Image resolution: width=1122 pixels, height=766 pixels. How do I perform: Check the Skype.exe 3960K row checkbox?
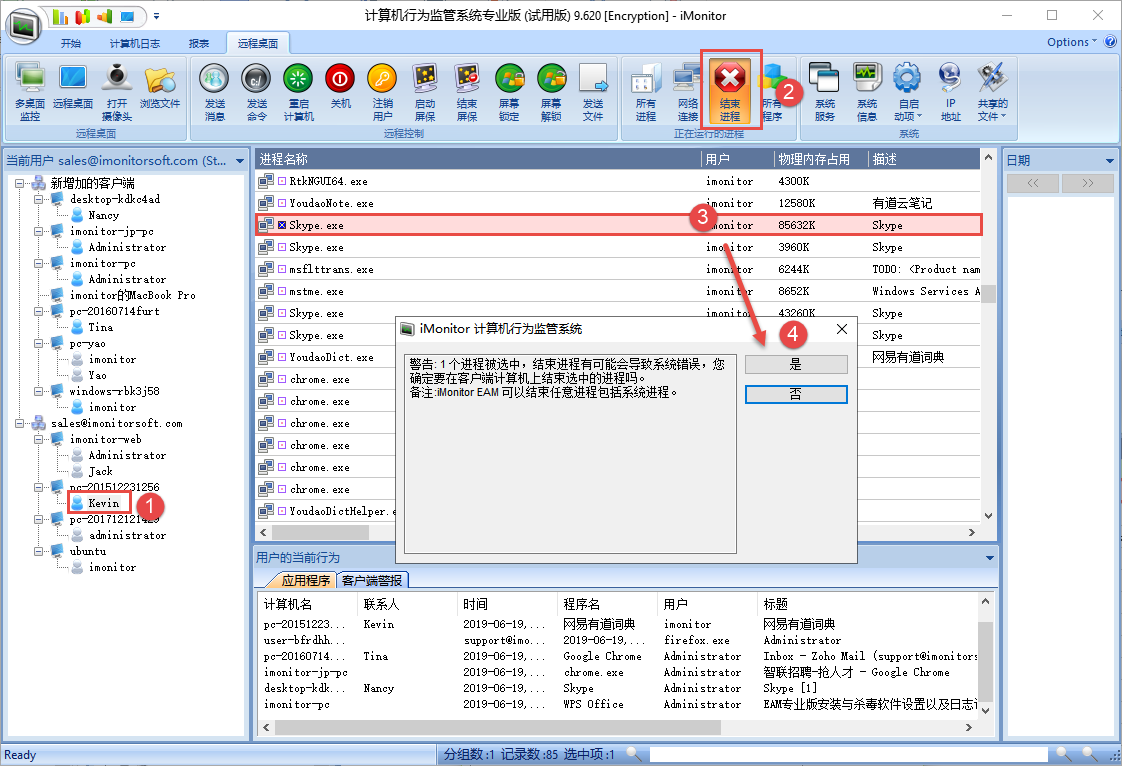(282, 247)
